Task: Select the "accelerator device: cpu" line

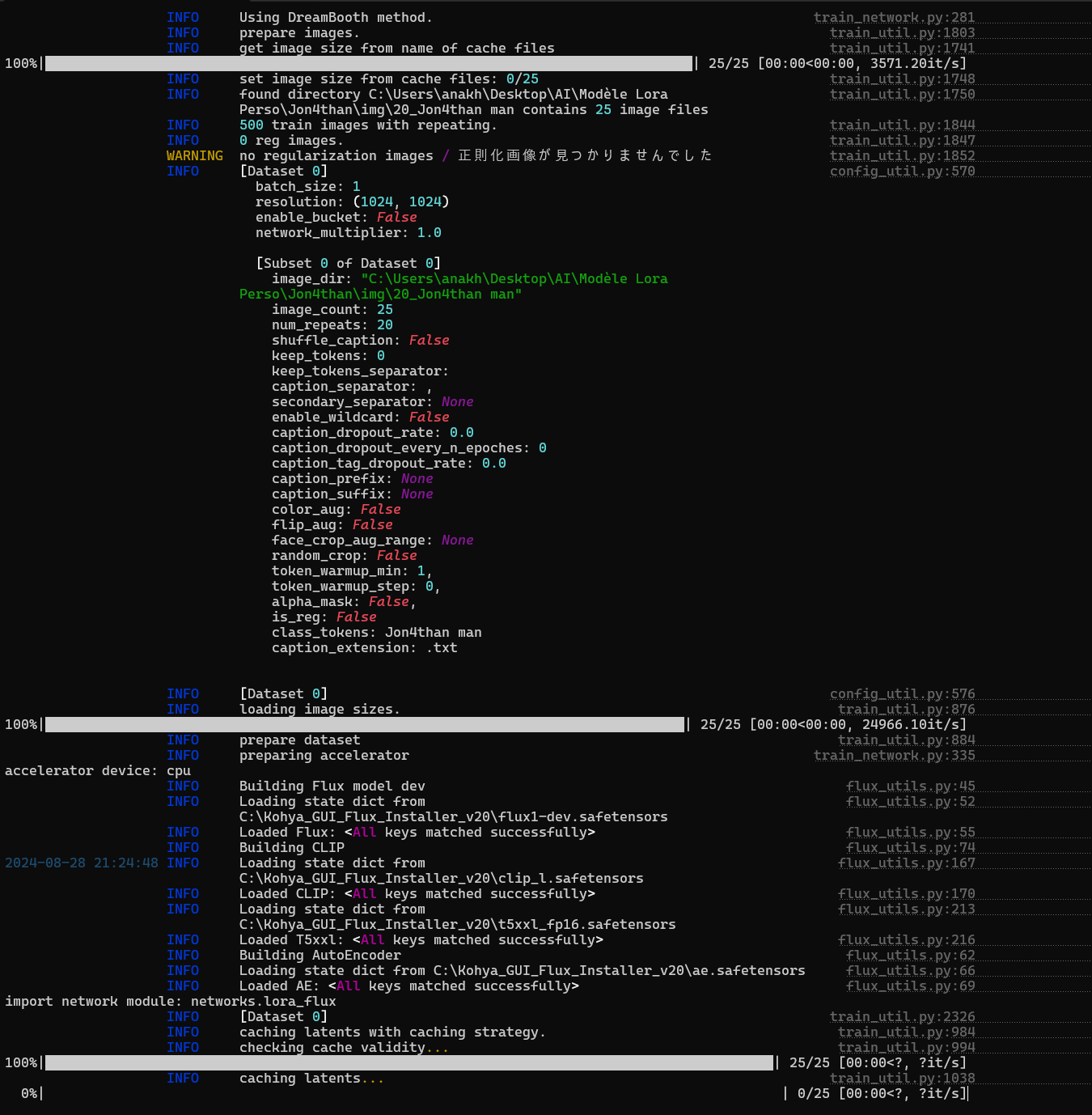Action: click(x=98, y=770)
